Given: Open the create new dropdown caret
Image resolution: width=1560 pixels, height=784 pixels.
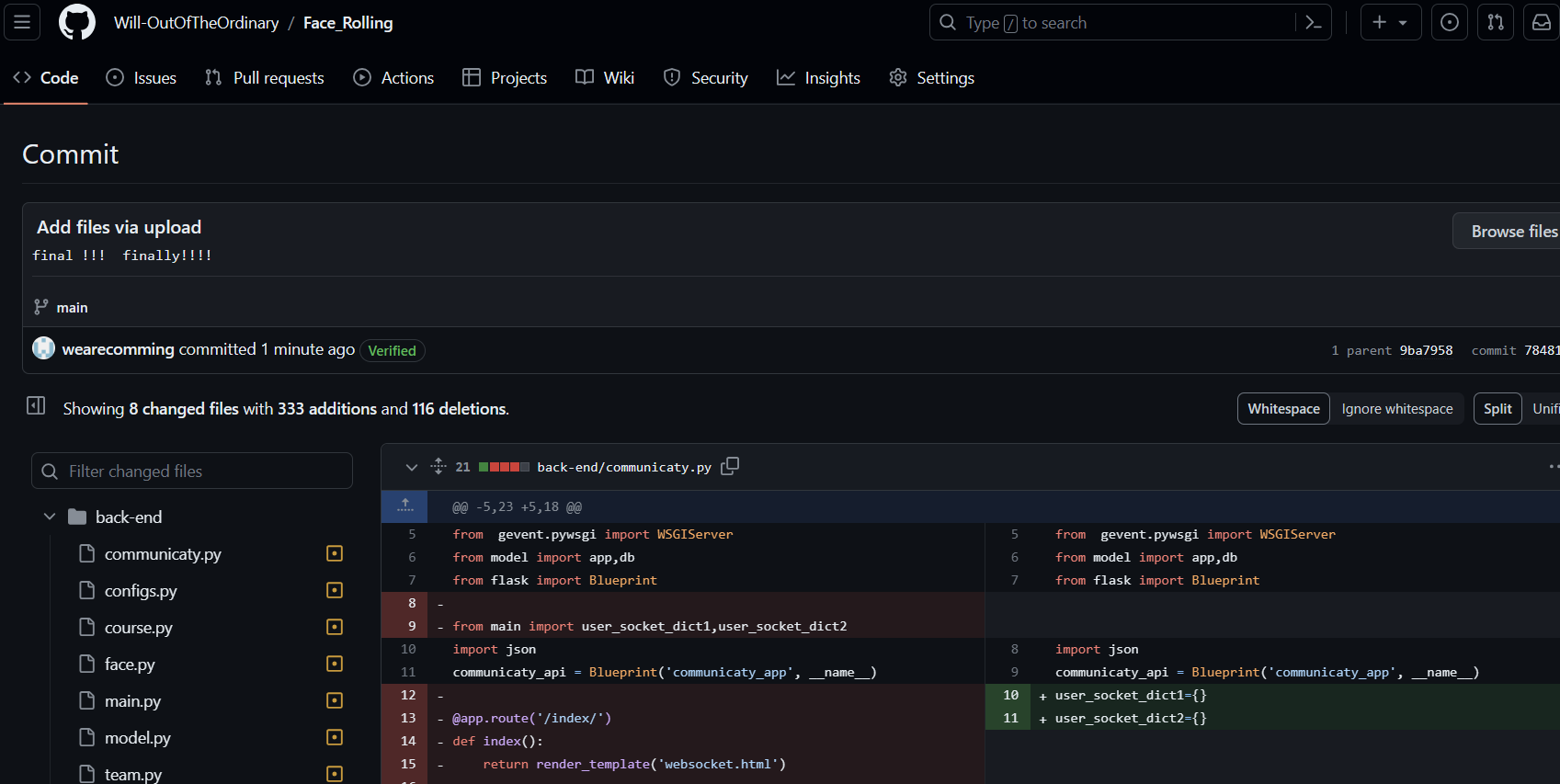Looking at the screenshot, I should click(x=1403, y=23).
